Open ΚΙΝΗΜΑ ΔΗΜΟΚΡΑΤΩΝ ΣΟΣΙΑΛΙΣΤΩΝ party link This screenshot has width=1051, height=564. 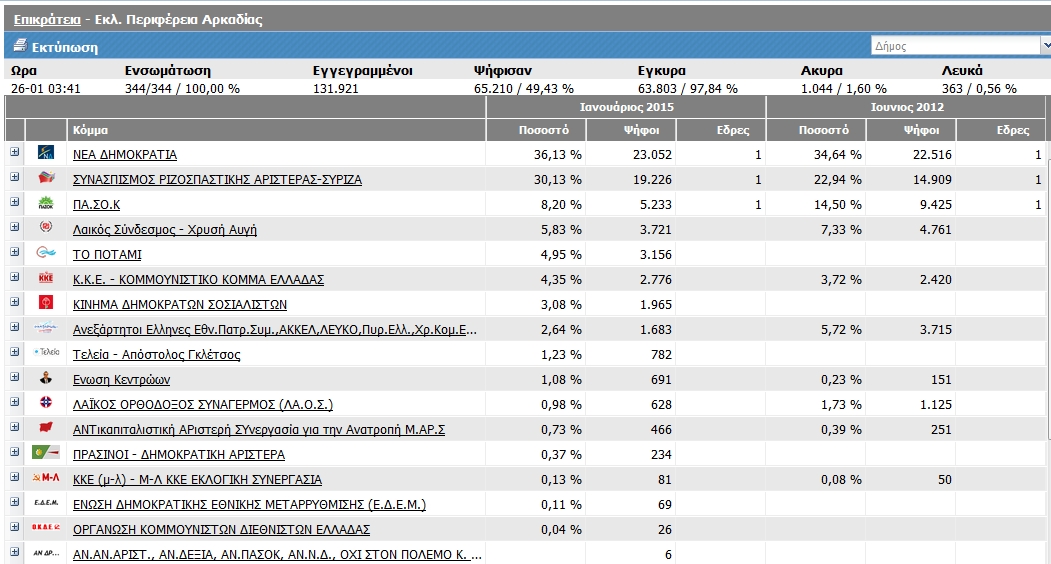(180, 305)
